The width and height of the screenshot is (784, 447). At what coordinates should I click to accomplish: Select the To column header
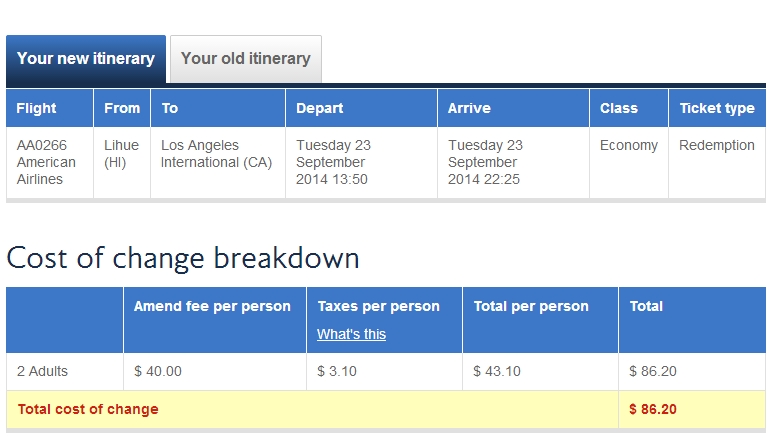(x=218, y=108)
